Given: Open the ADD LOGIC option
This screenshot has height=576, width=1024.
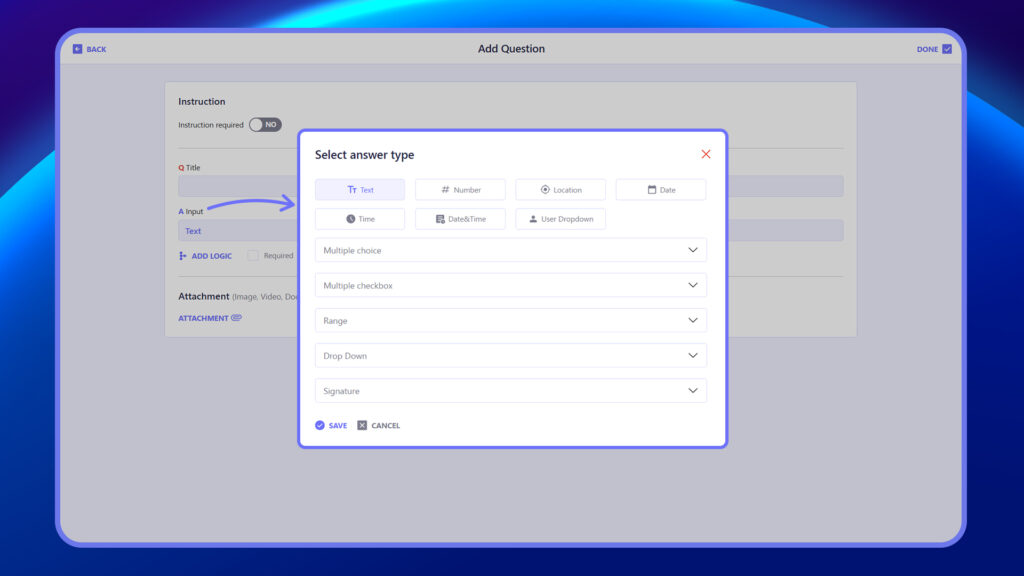Looking at the screenshot, I should pyautogui.click(x=205, y=256).
